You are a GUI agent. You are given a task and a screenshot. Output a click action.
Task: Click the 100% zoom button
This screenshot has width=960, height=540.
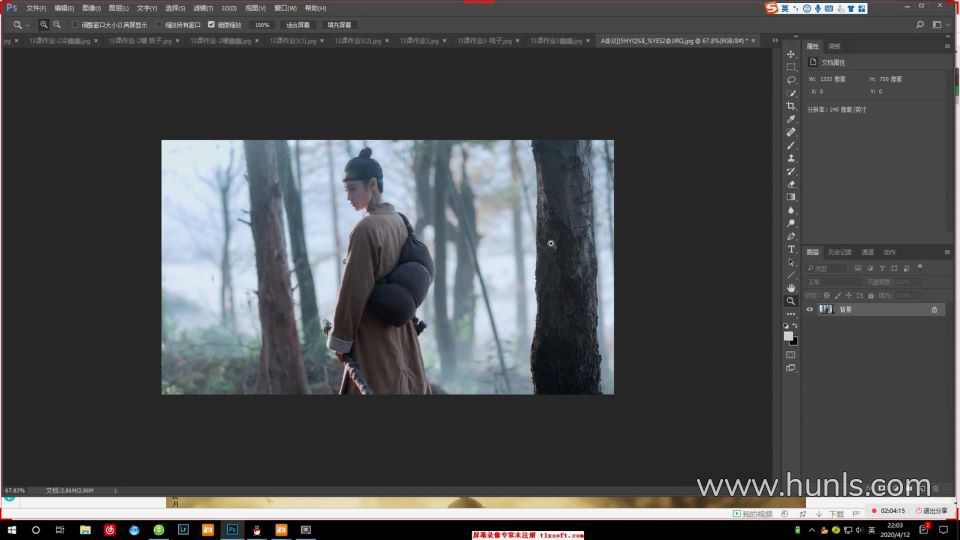tap(262, 25)
